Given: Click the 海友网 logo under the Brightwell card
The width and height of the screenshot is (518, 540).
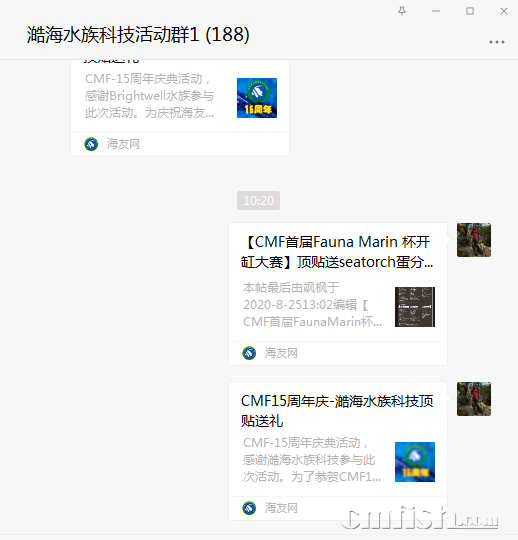Looking at the screenshot, I should [x=91, y=144].
